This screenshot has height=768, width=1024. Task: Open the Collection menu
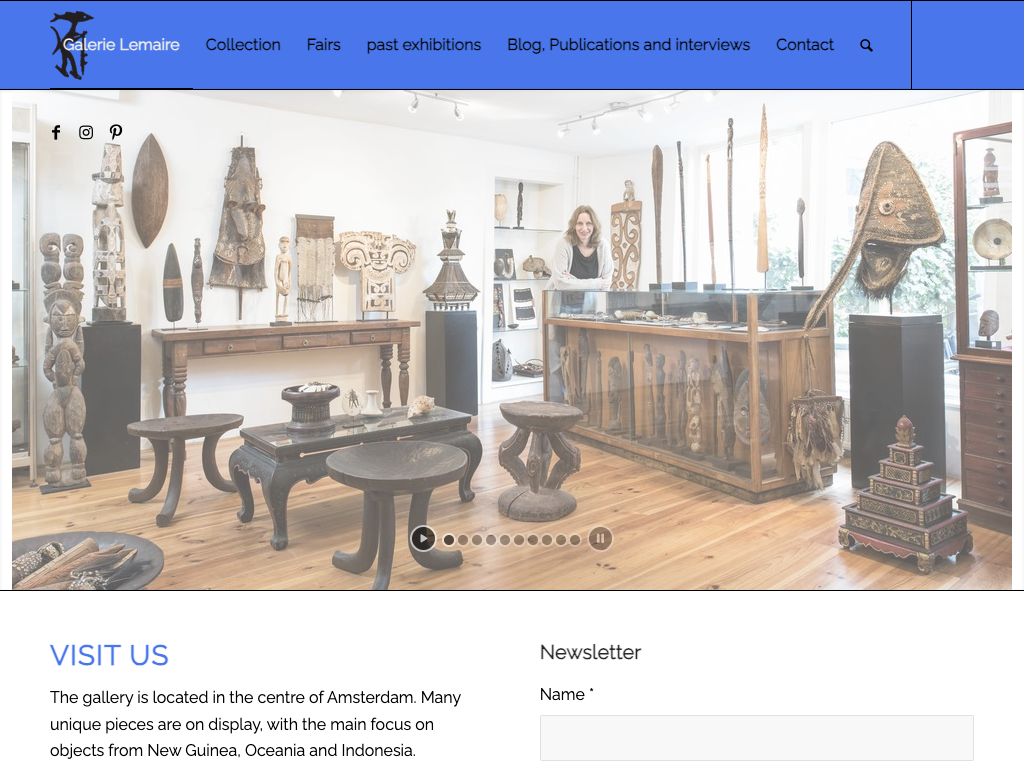pos(243,44)
